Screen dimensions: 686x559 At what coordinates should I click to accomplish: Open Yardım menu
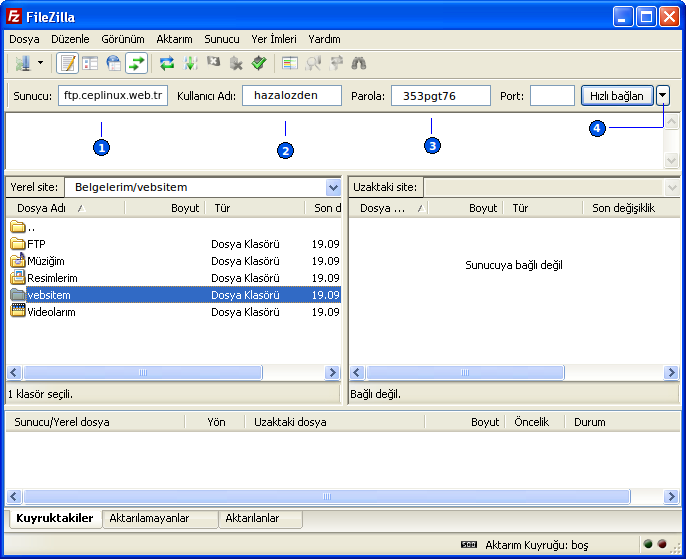[x=324, y=39]
